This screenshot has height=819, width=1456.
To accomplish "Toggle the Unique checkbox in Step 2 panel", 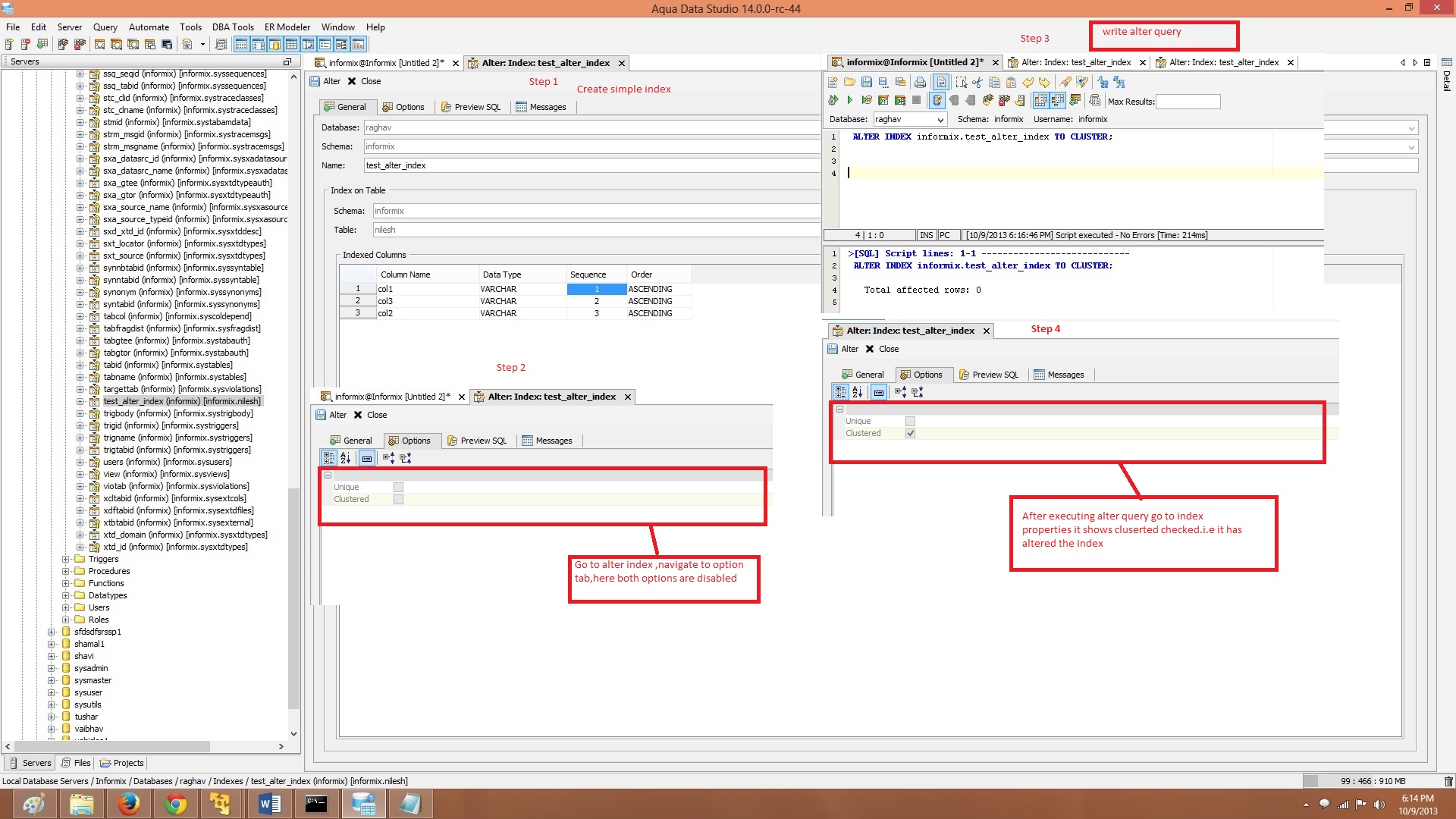I will (398, 487).
